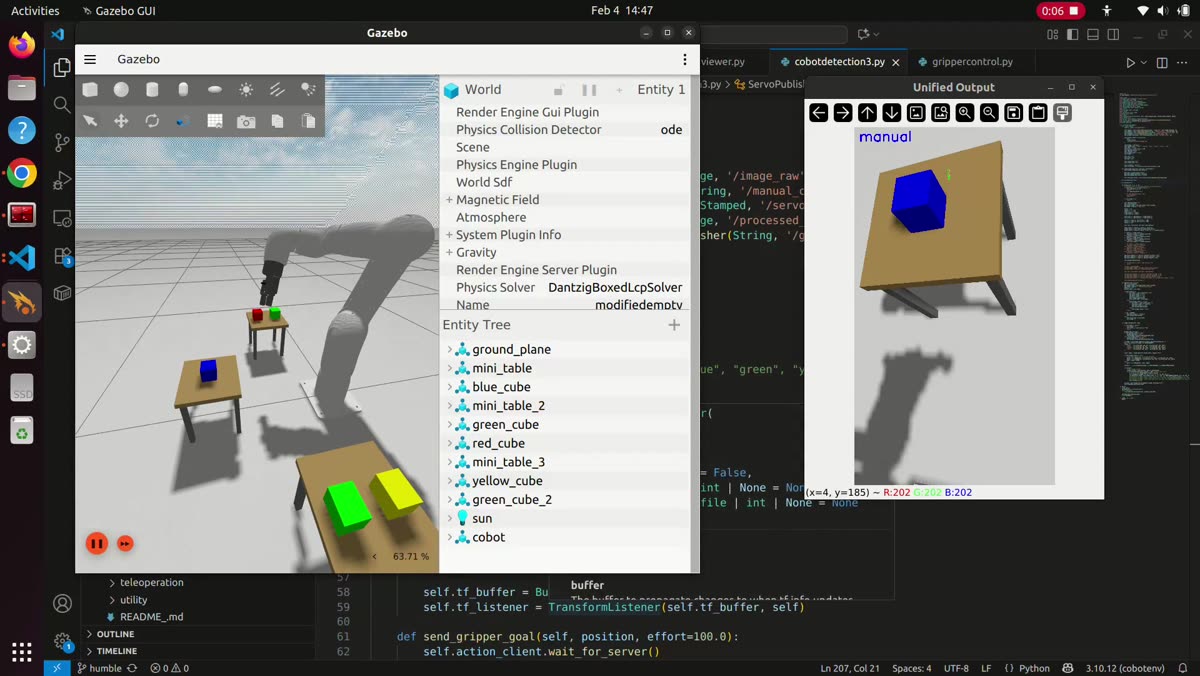The image size is (1200, 676).
Task: Toggle the World pause icon
Action: tap(589, 90)
